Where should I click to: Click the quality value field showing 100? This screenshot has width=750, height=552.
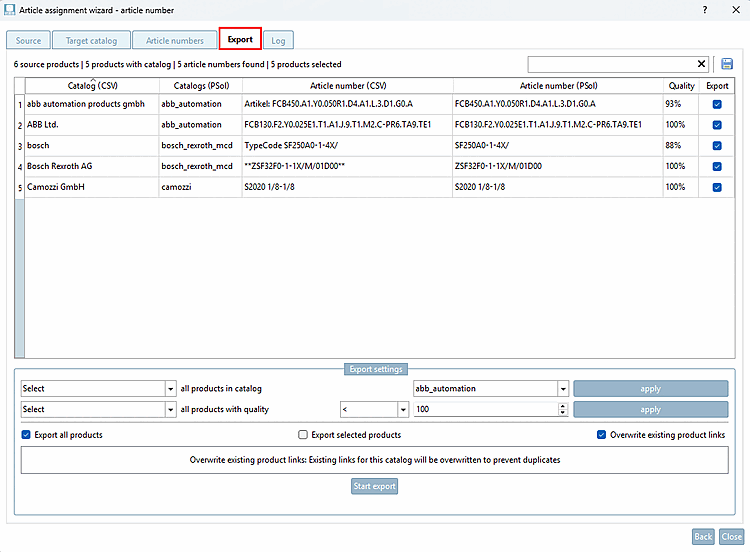pyautogui.click(x=485, y=409)
